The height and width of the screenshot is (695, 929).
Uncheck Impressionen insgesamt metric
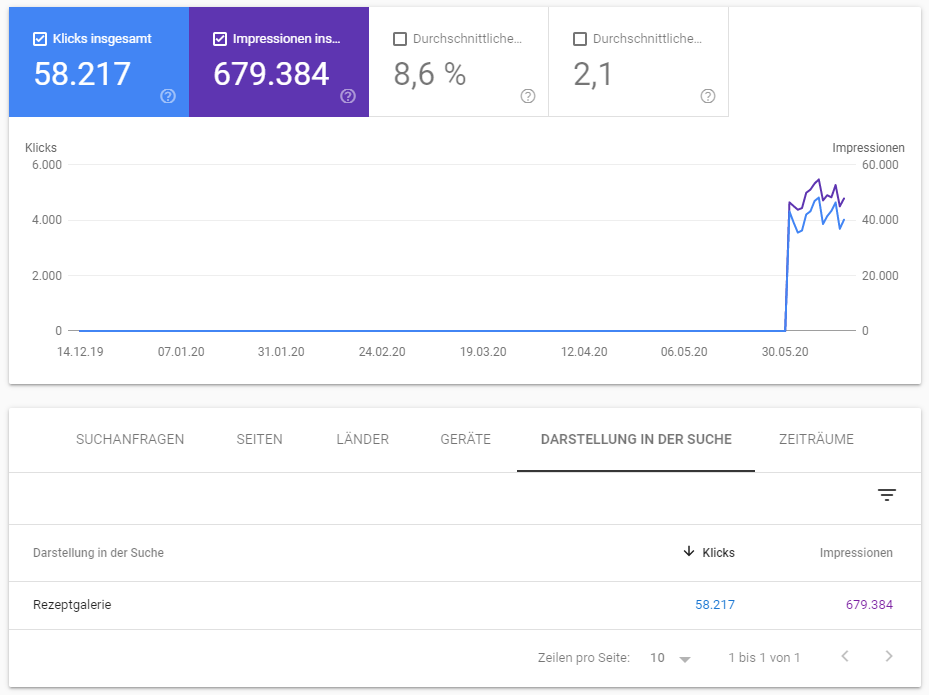click(220, 38)
